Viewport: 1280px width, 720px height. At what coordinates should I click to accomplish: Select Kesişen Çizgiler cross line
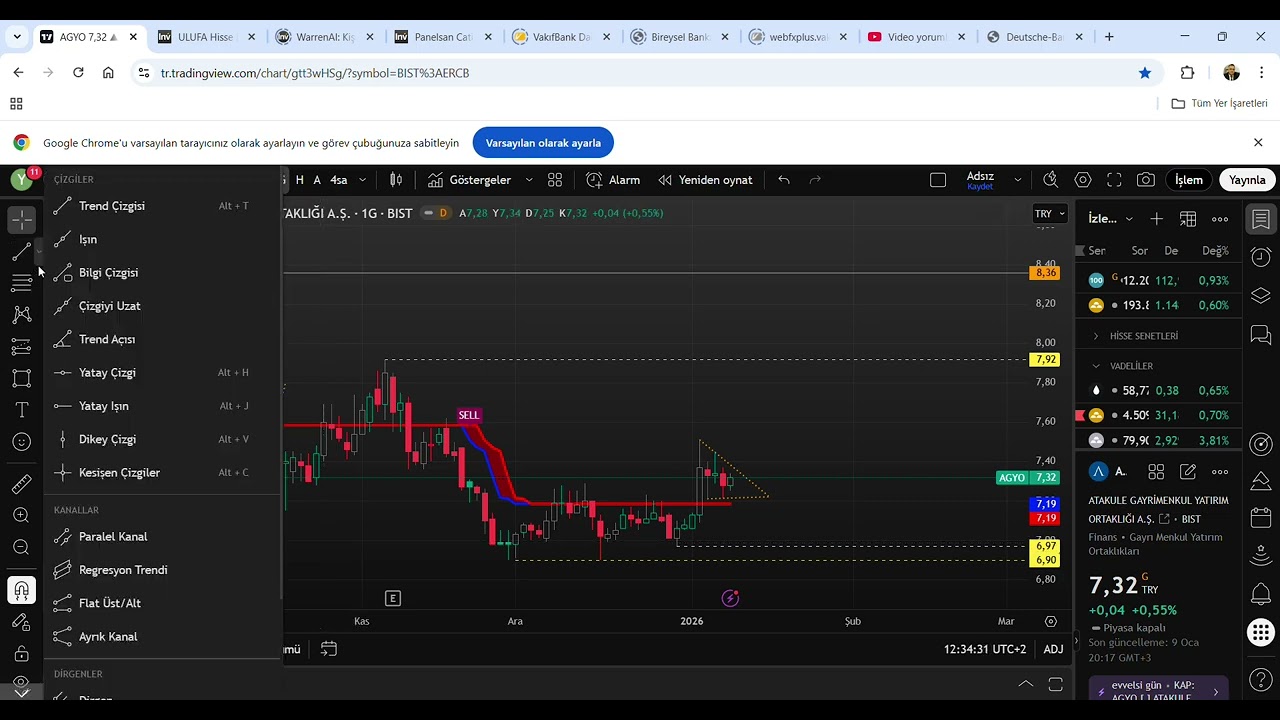click(162, 472)
